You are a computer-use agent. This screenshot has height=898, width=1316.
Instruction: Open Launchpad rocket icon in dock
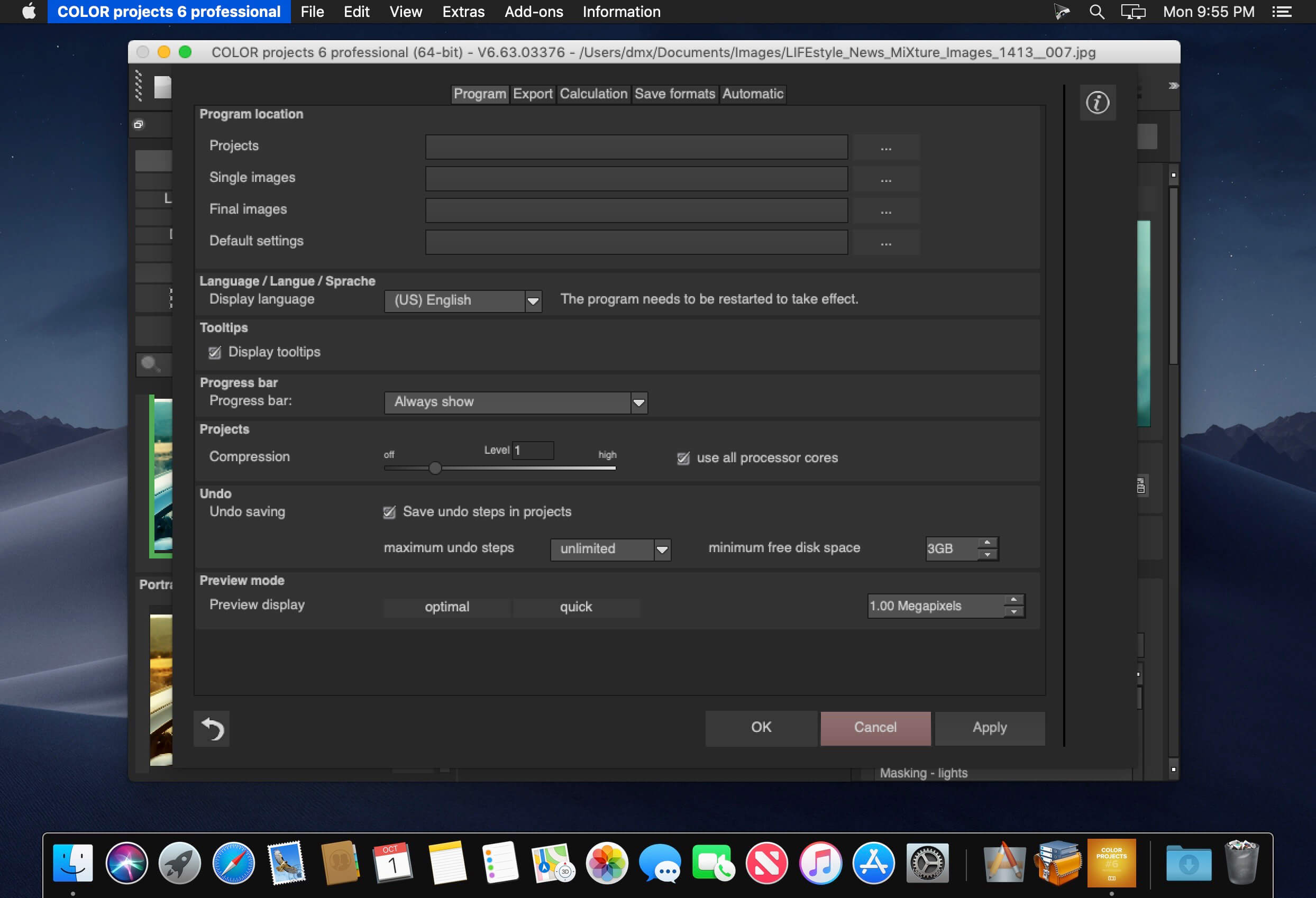pyautogui.click(x=179, y=863)
